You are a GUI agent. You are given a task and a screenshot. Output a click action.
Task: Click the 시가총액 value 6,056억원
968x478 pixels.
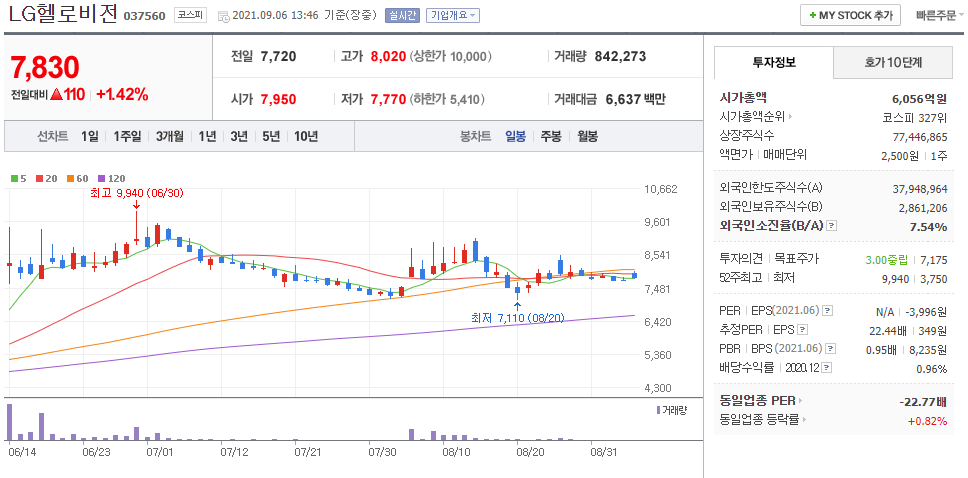(x=919, y=98)
